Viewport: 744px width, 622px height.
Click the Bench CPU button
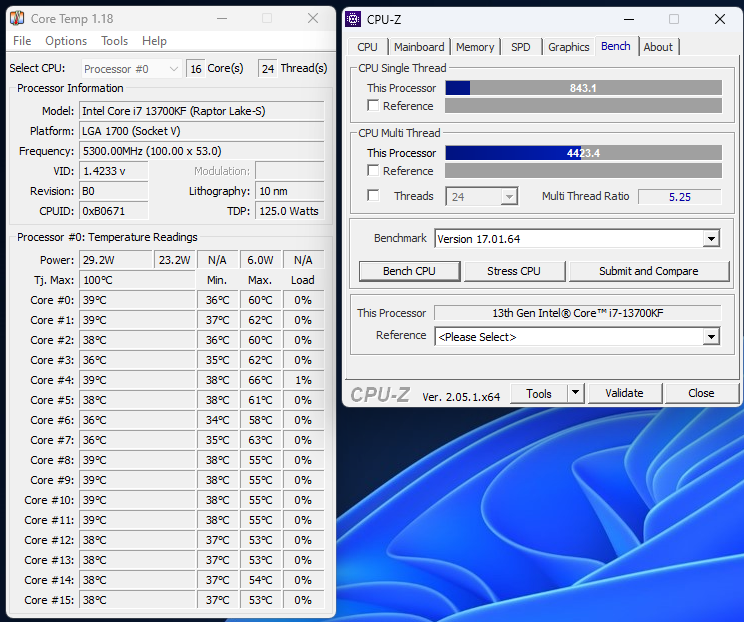[409, 271]
